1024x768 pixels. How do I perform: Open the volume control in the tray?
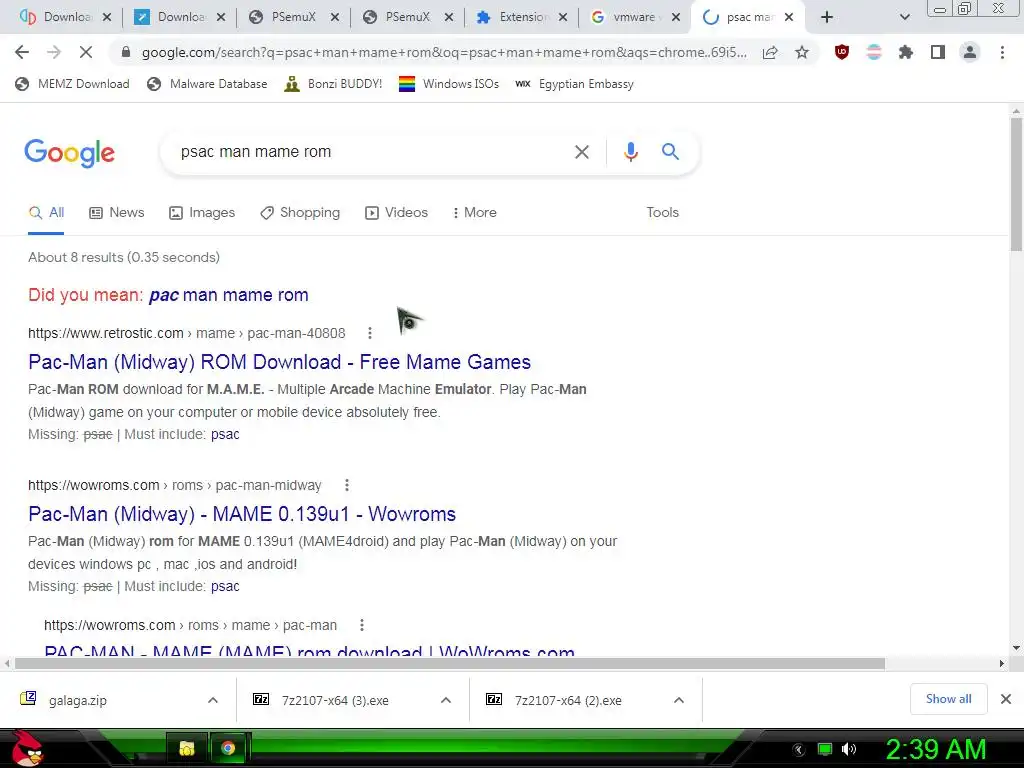point(848,749)
